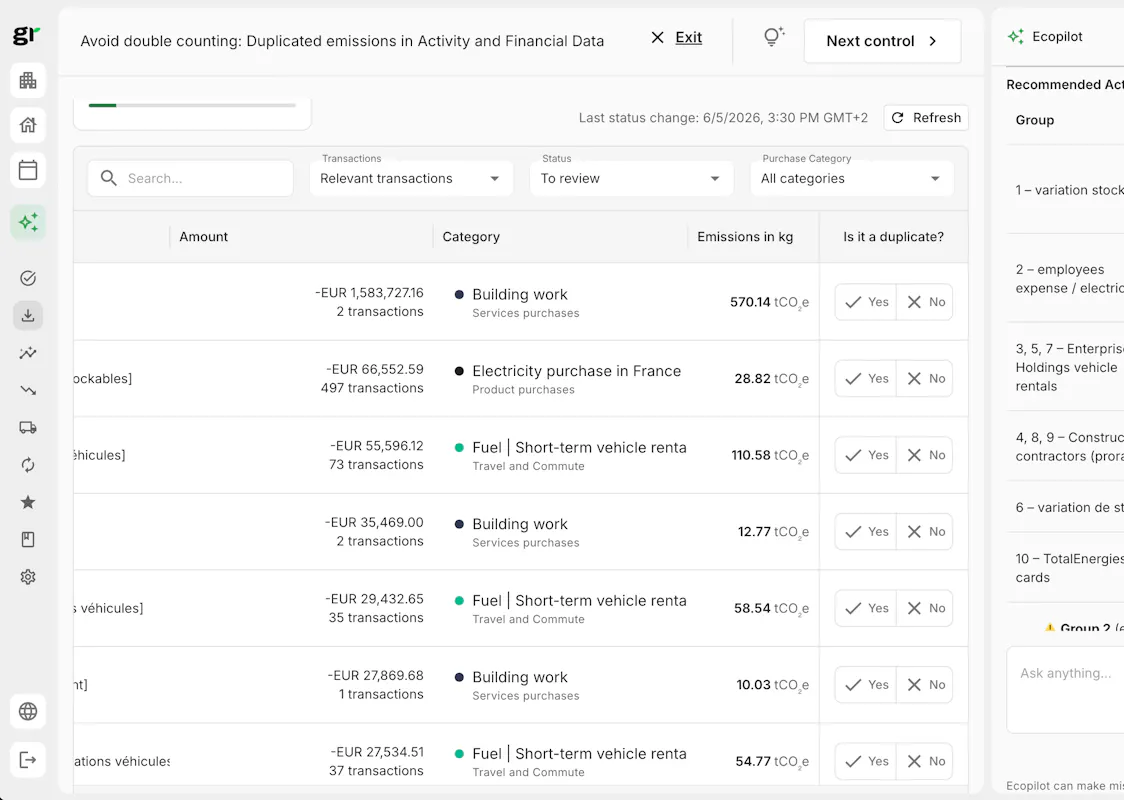1124x800 pixels.
Task: Click the X icon next to Exit
Action: [x=657, y=37]
